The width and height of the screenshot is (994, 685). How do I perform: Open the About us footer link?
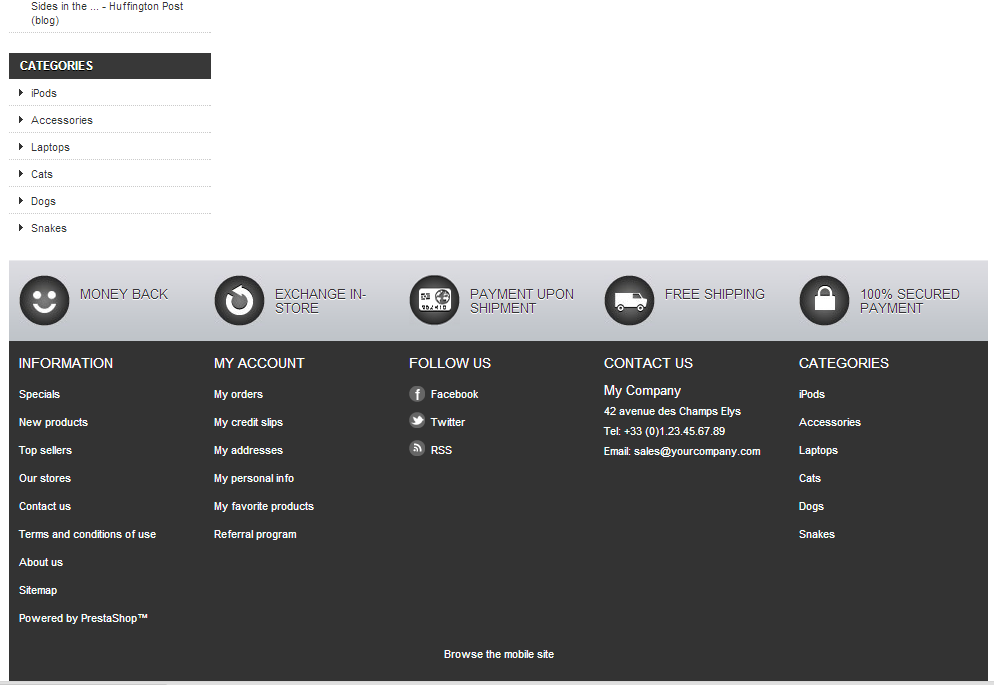coord(41,562)
